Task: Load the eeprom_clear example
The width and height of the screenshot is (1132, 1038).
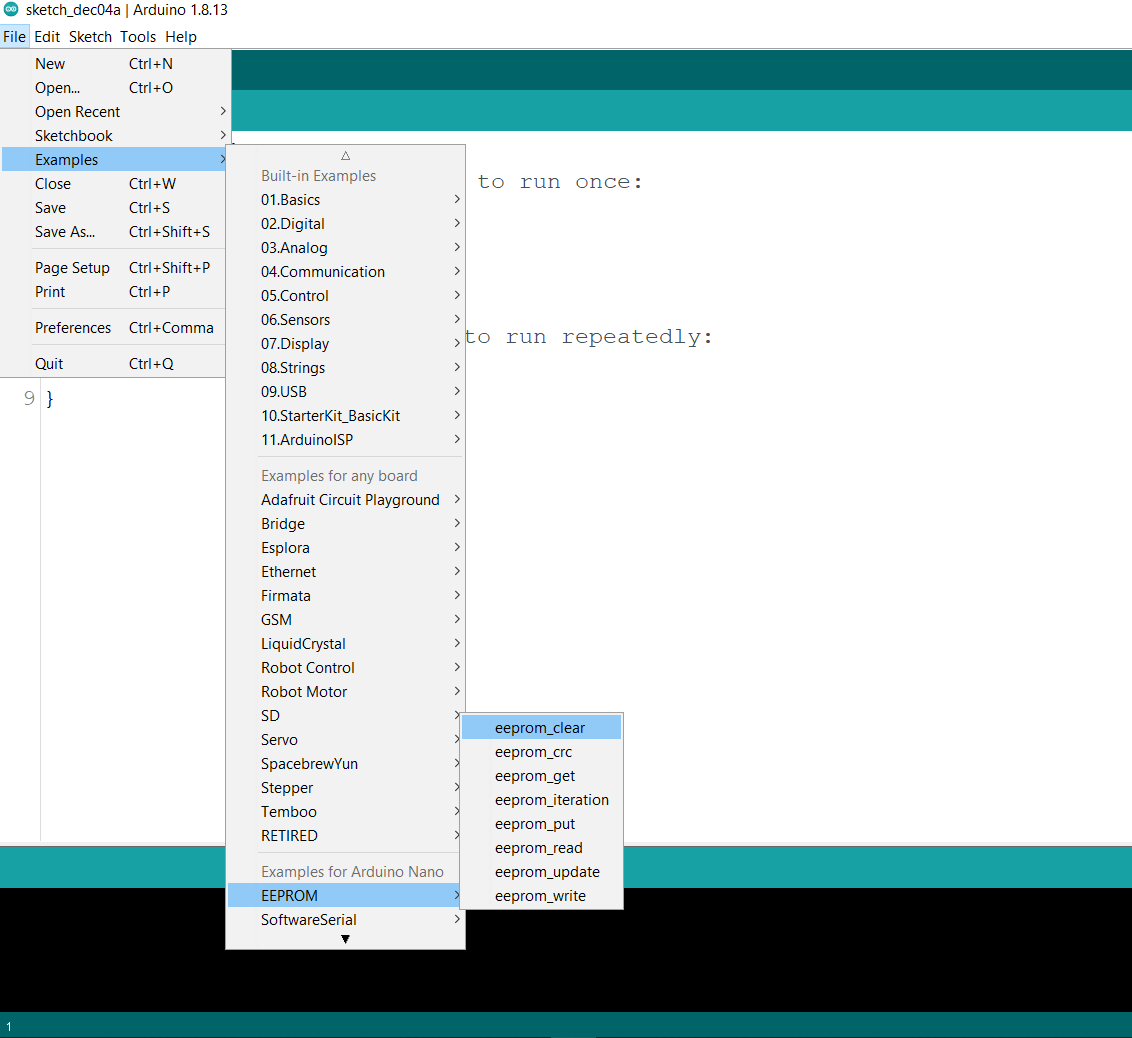Action: [541, 728]
